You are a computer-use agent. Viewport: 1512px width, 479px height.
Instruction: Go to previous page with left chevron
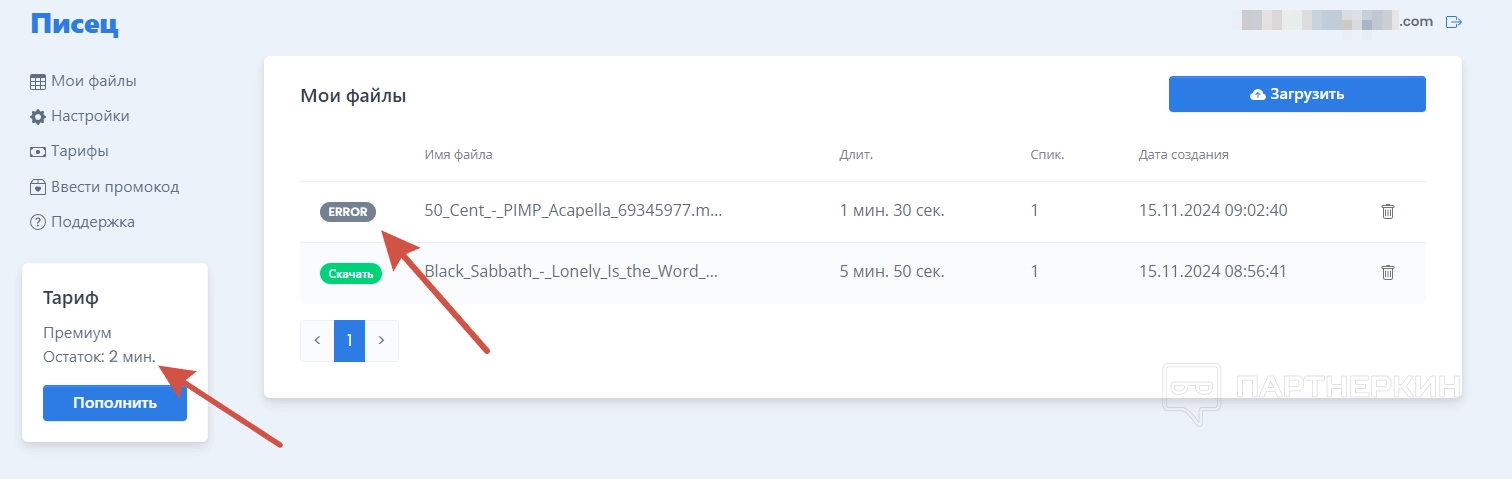[317, 340]
